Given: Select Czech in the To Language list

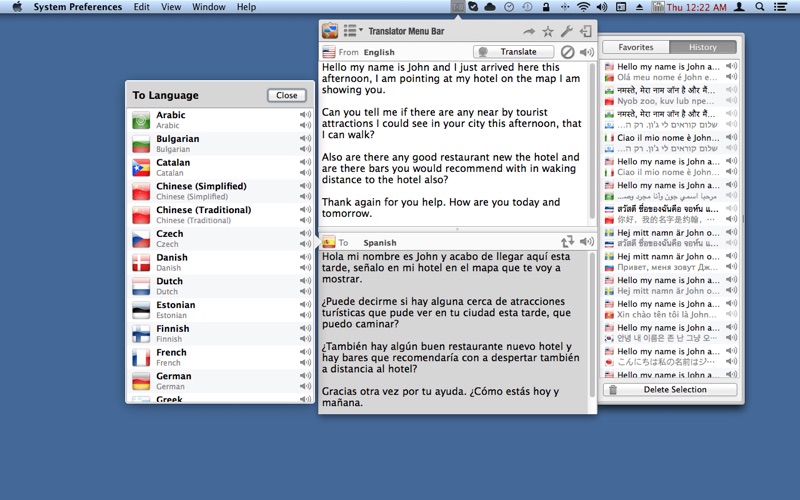Looking at the screenshot, I should pyautogui.click(x=220, y=239).
